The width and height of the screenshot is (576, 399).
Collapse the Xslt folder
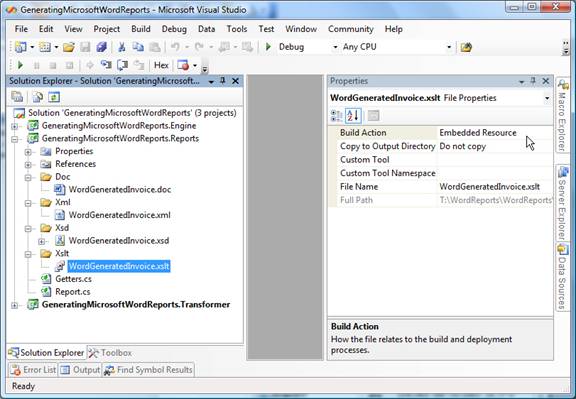(28, 254)
